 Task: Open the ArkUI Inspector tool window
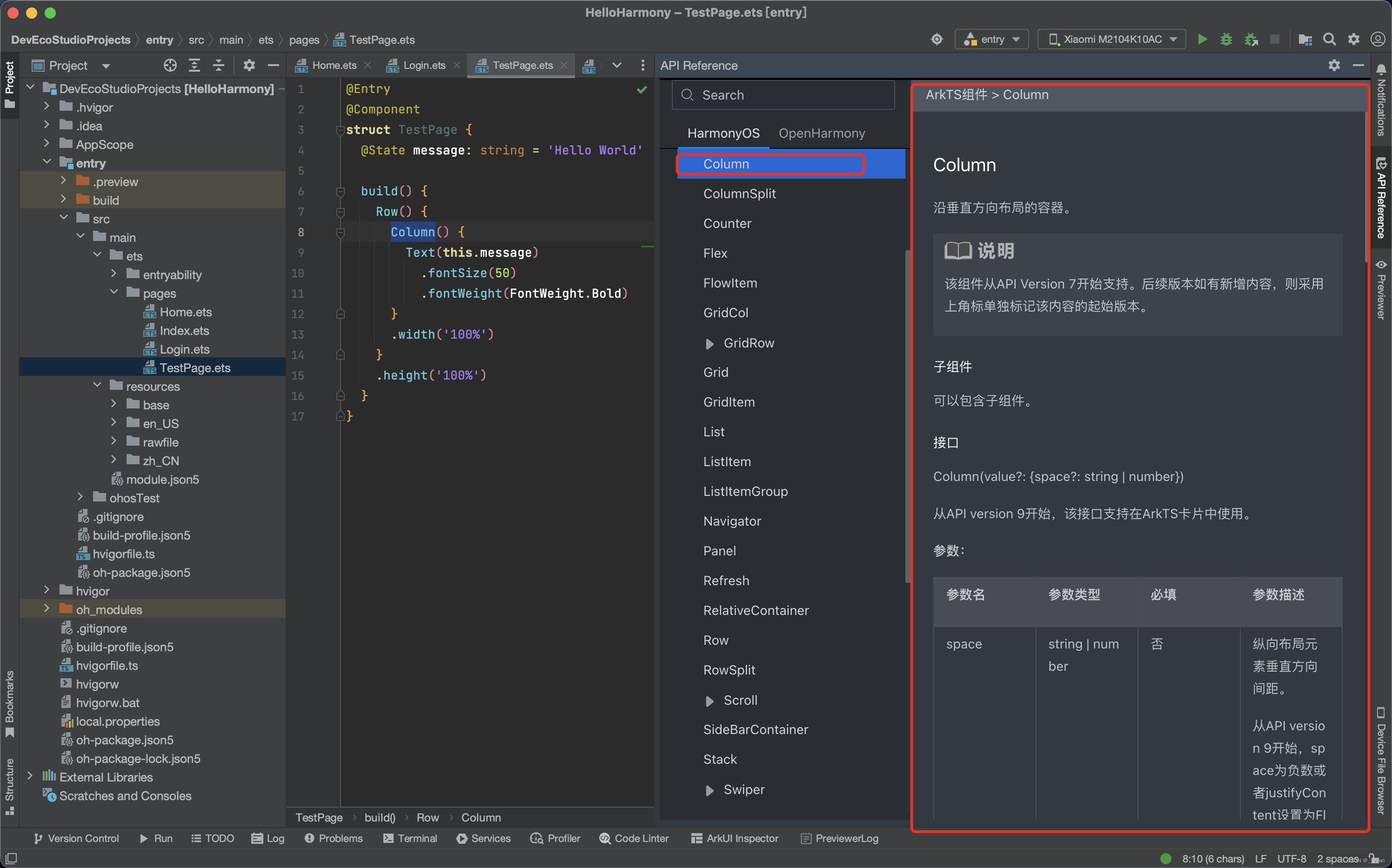[735, 838]
